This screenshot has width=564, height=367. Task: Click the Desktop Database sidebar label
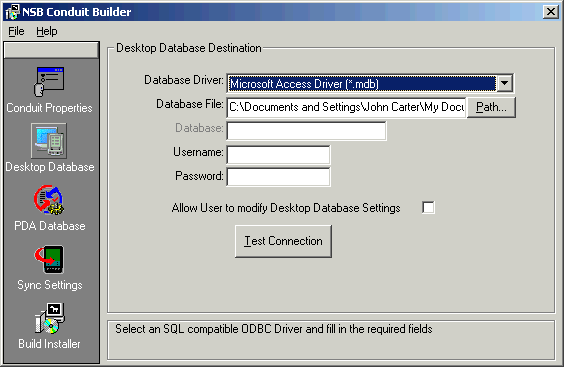click(50, 167)
